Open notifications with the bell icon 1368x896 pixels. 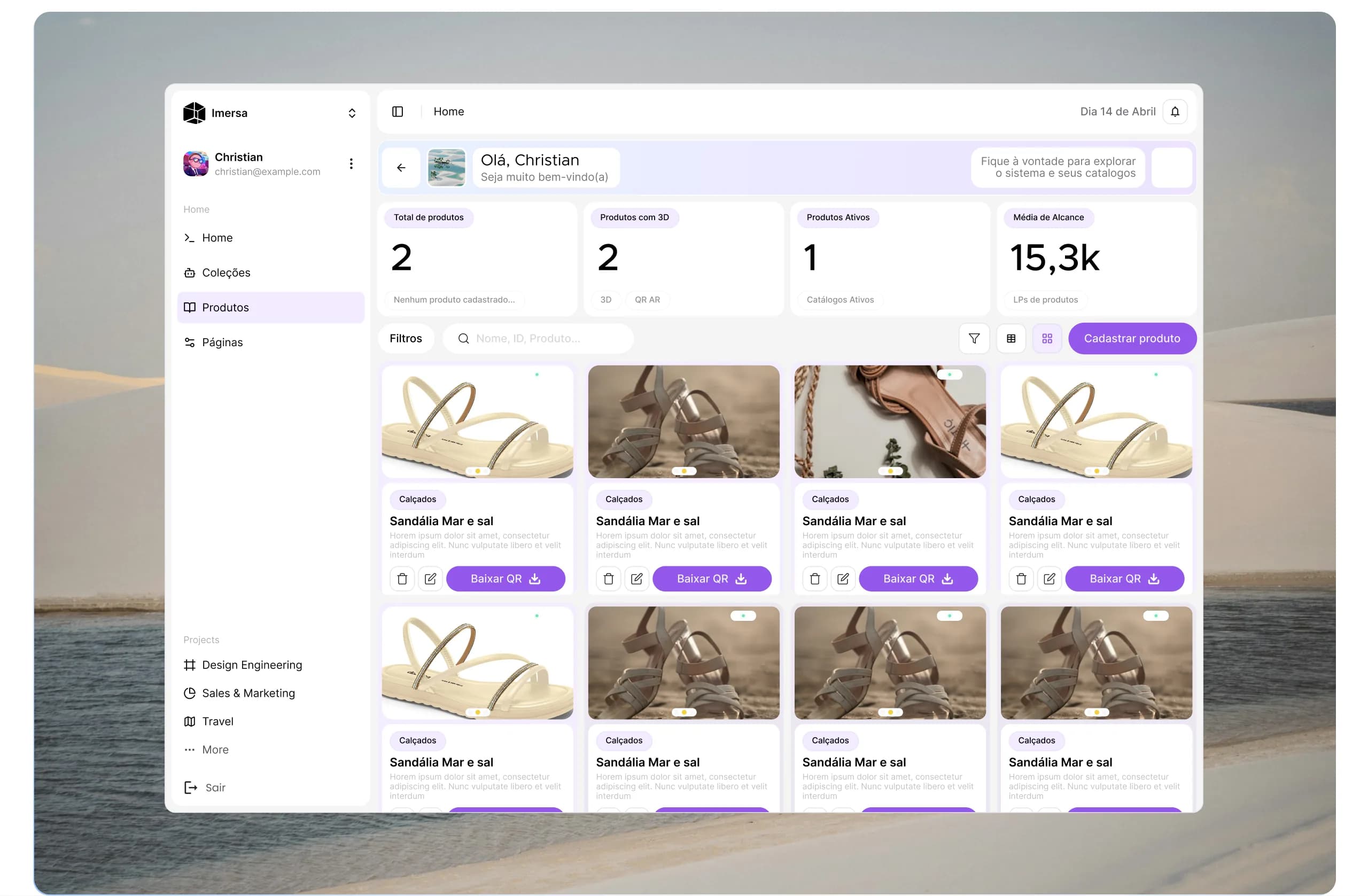(1175, 112)
